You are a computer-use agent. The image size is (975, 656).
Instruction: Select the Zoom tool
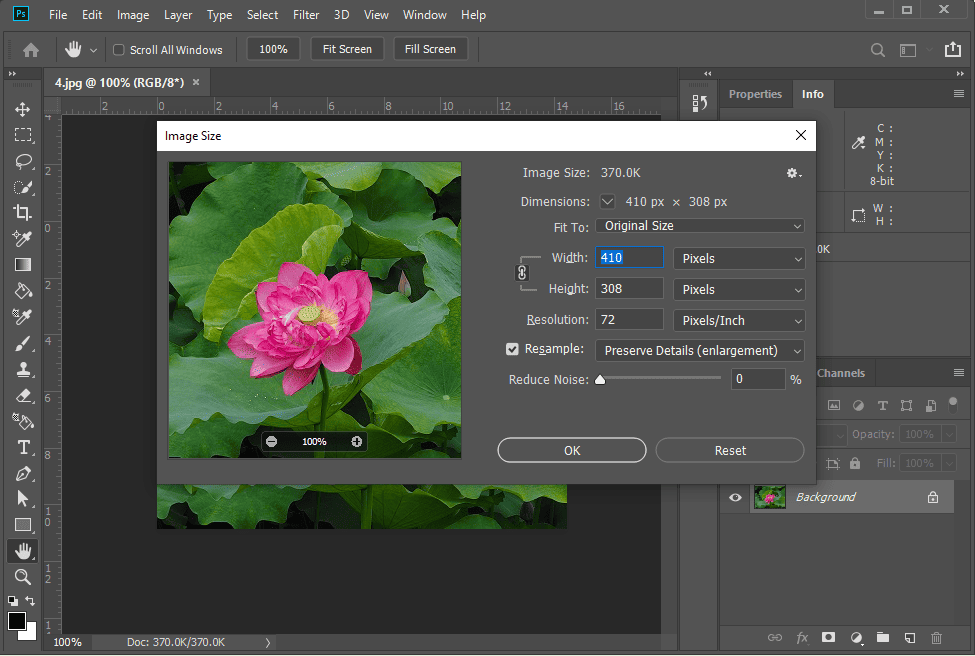tap(23, 577)
